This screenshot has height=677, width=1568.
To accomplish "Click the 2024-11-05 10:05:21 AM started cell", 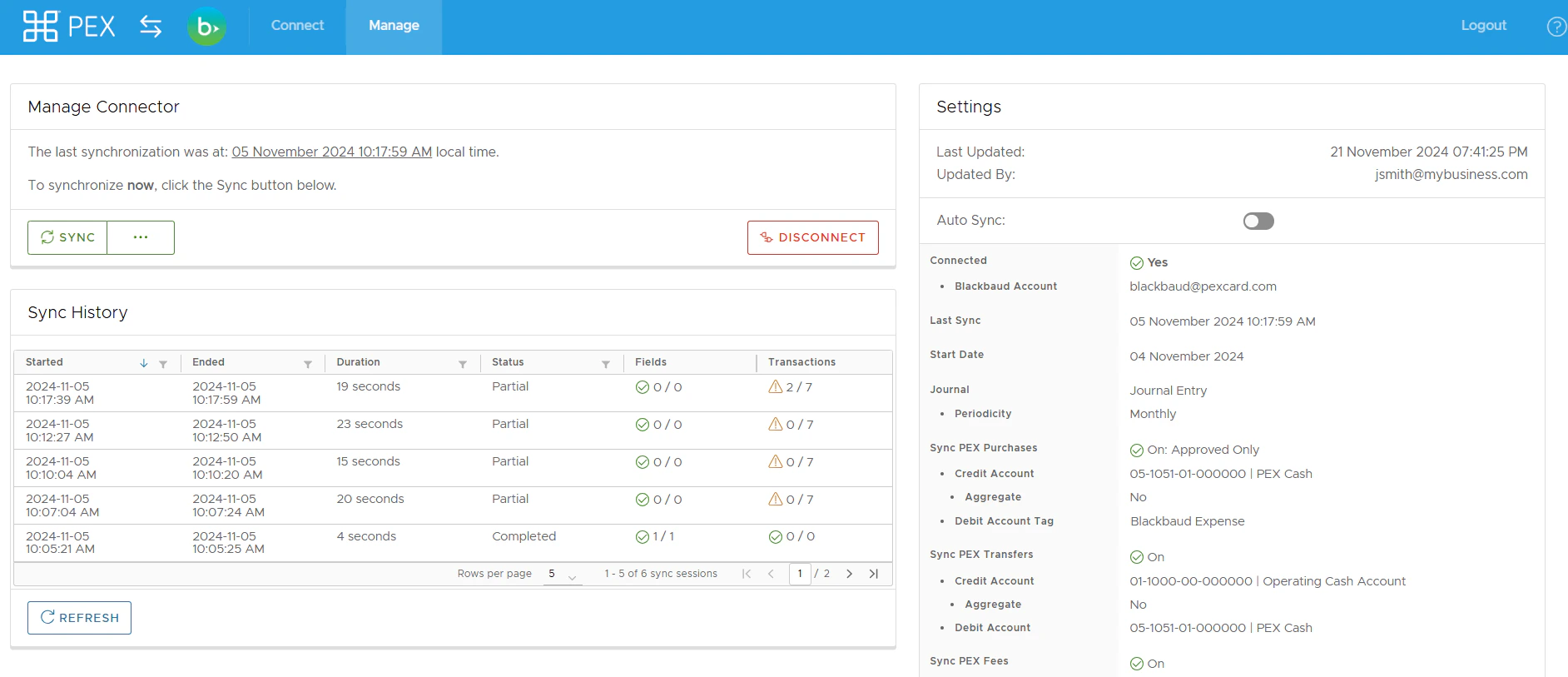I will (60, 543).
